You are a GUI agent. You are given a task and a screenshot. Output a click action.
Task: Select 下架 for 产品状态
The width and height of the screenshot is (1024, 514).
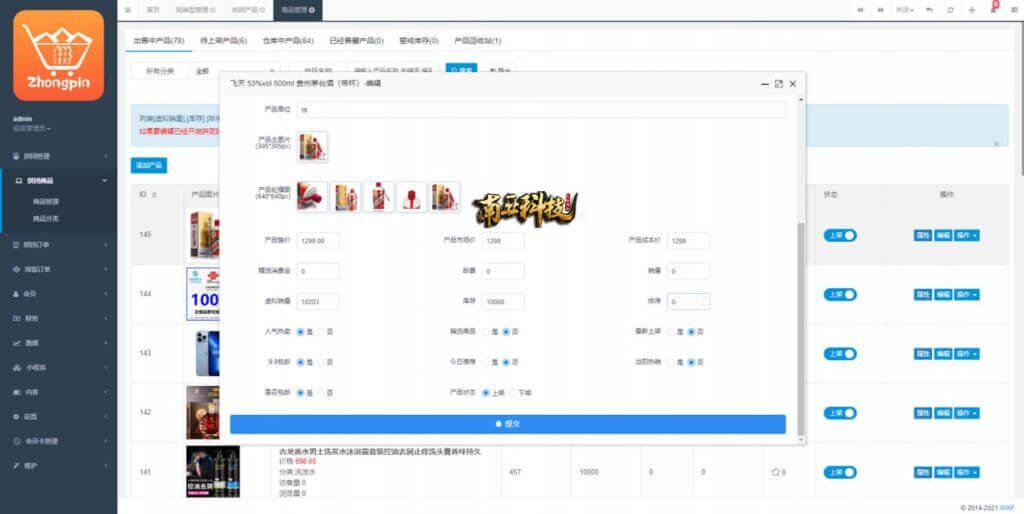tap(511, 393)
